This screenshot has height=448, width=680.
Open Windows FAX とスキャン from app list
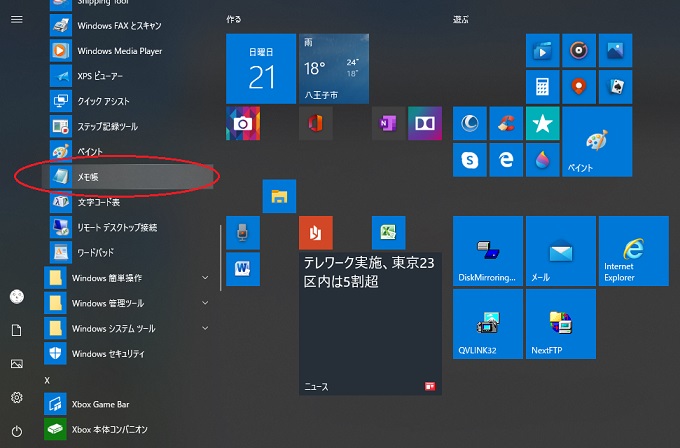(x=128, y=26)
